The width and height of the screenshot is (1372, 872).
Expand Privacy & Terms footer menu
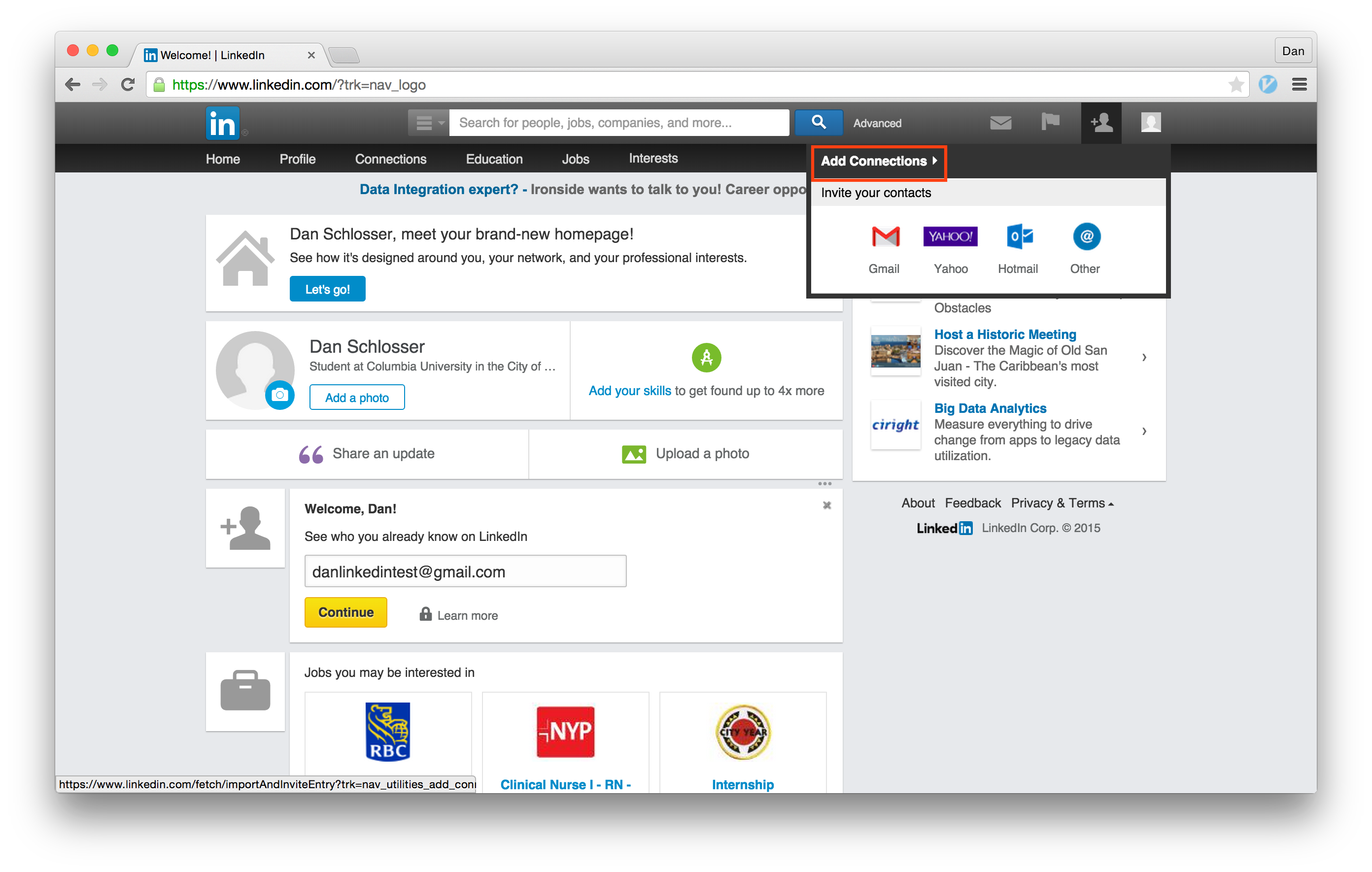(x=1062, y=503)
